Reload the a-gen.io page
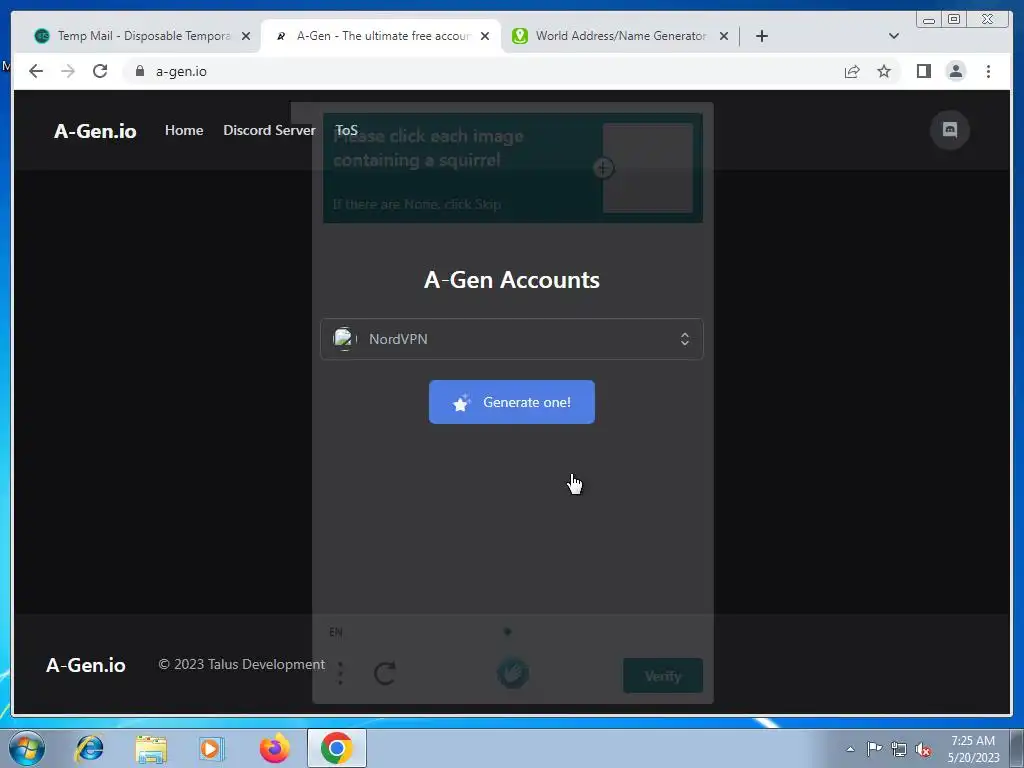The image size is (1024, 768). [100, 71]
